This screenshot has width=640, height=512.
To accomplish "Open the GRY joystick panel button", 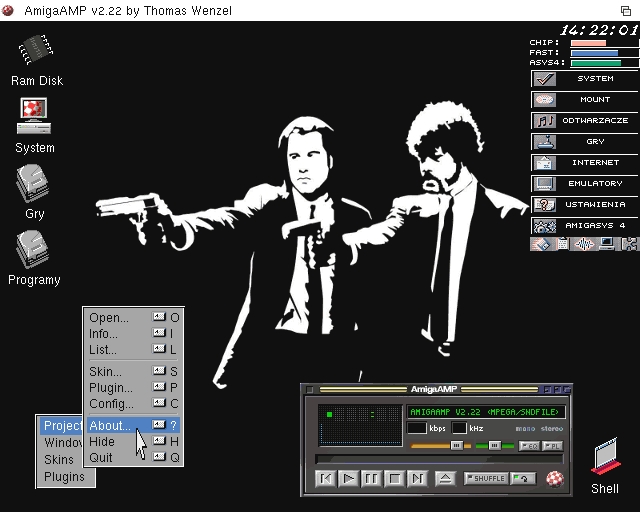I will [584, 142].
